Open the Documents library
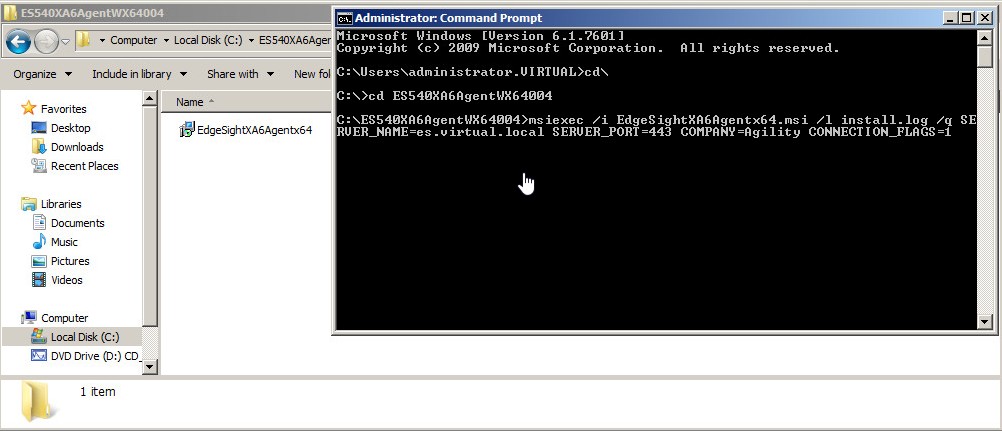 77,223
